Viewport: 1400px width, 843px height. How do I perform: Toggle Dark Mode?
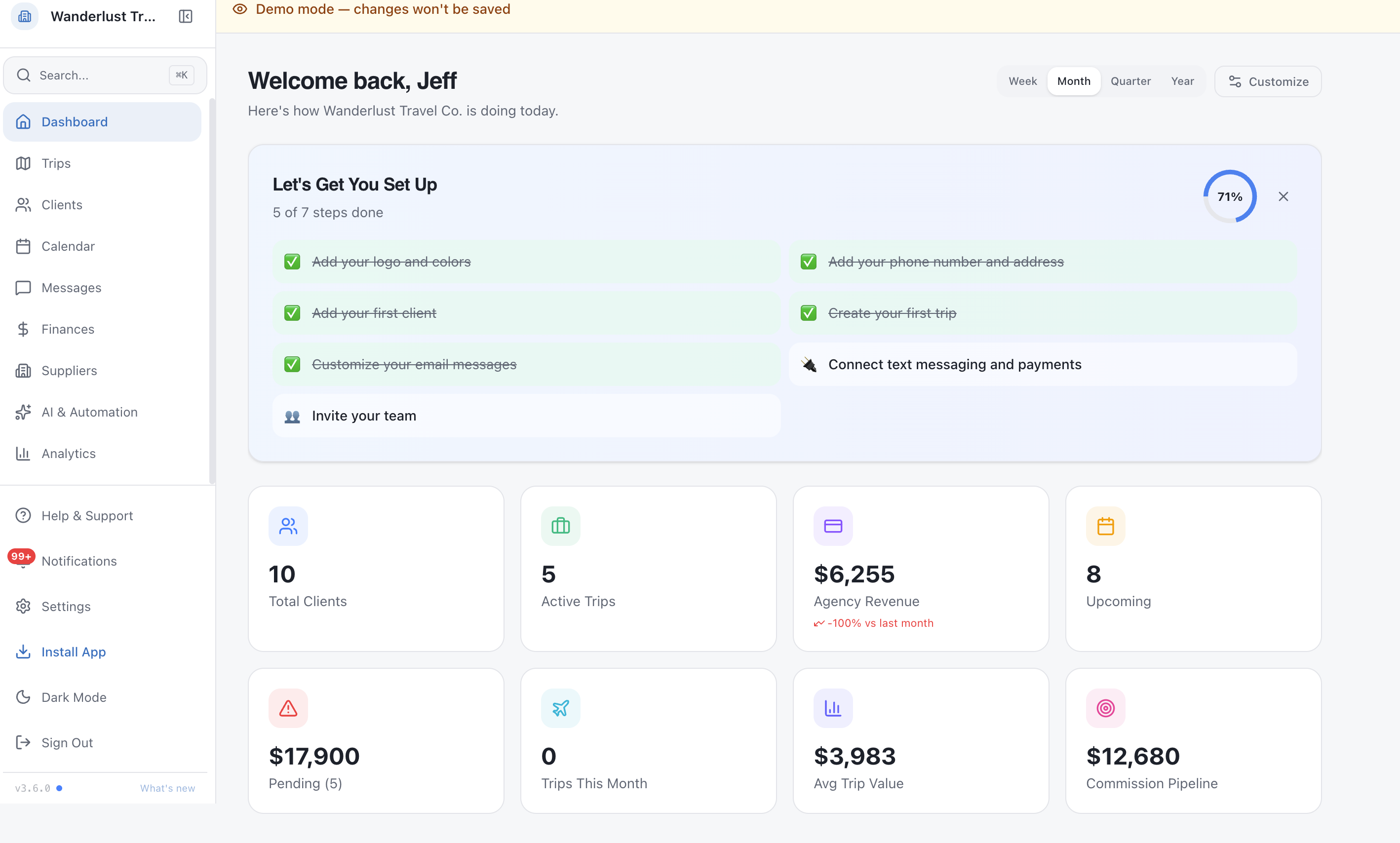(73, 697)
